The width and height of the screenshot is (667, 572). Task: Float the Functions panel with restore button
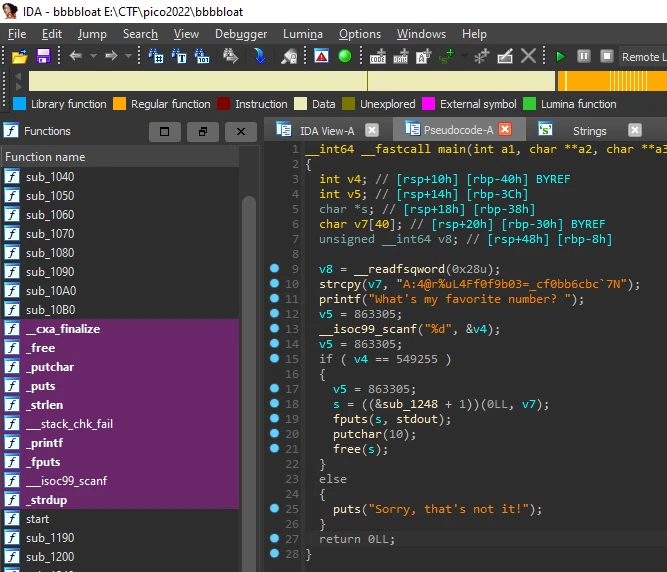point(203,131)
